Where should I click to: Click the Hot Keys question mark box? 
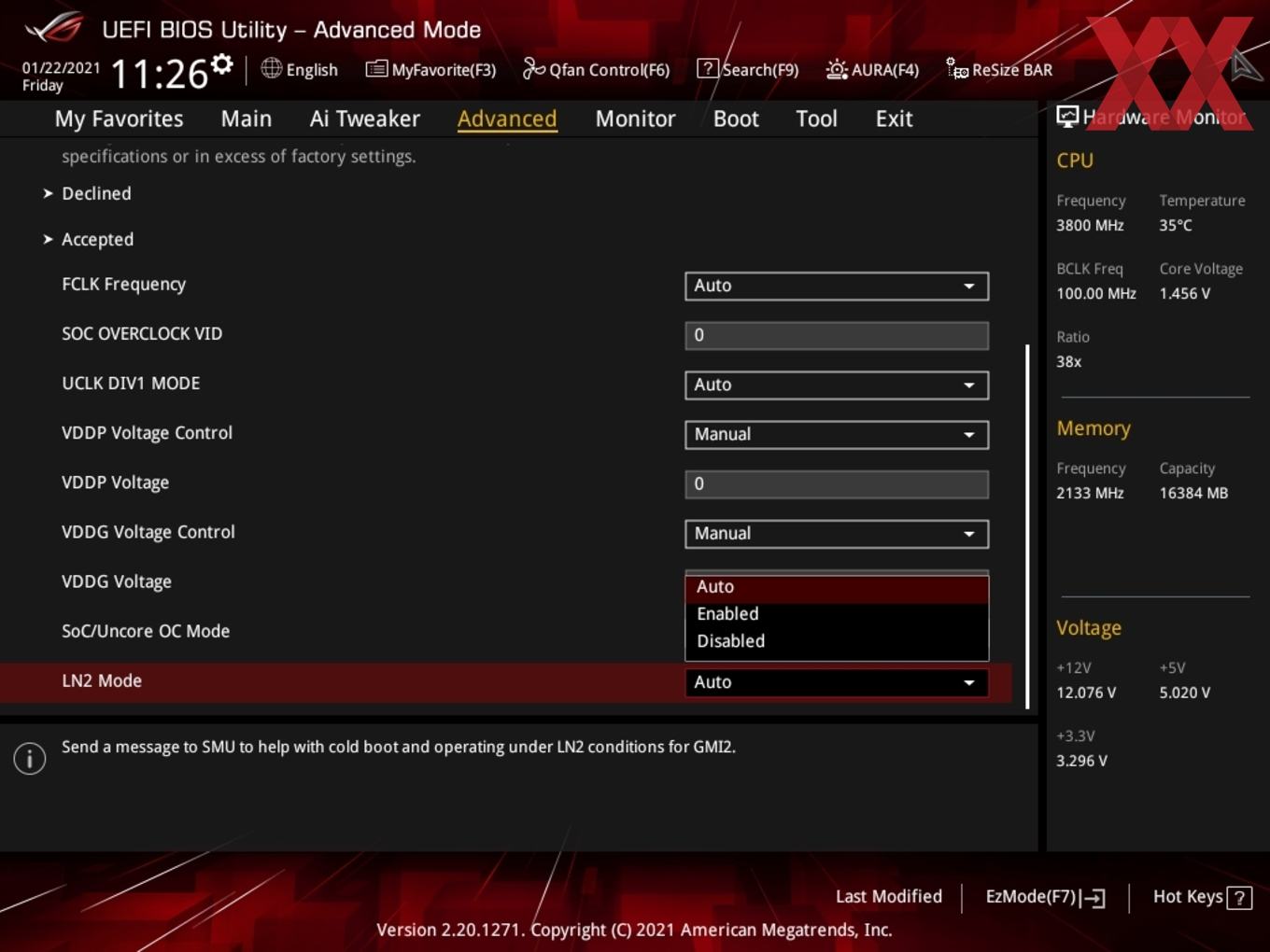[x=1239, y=898]
